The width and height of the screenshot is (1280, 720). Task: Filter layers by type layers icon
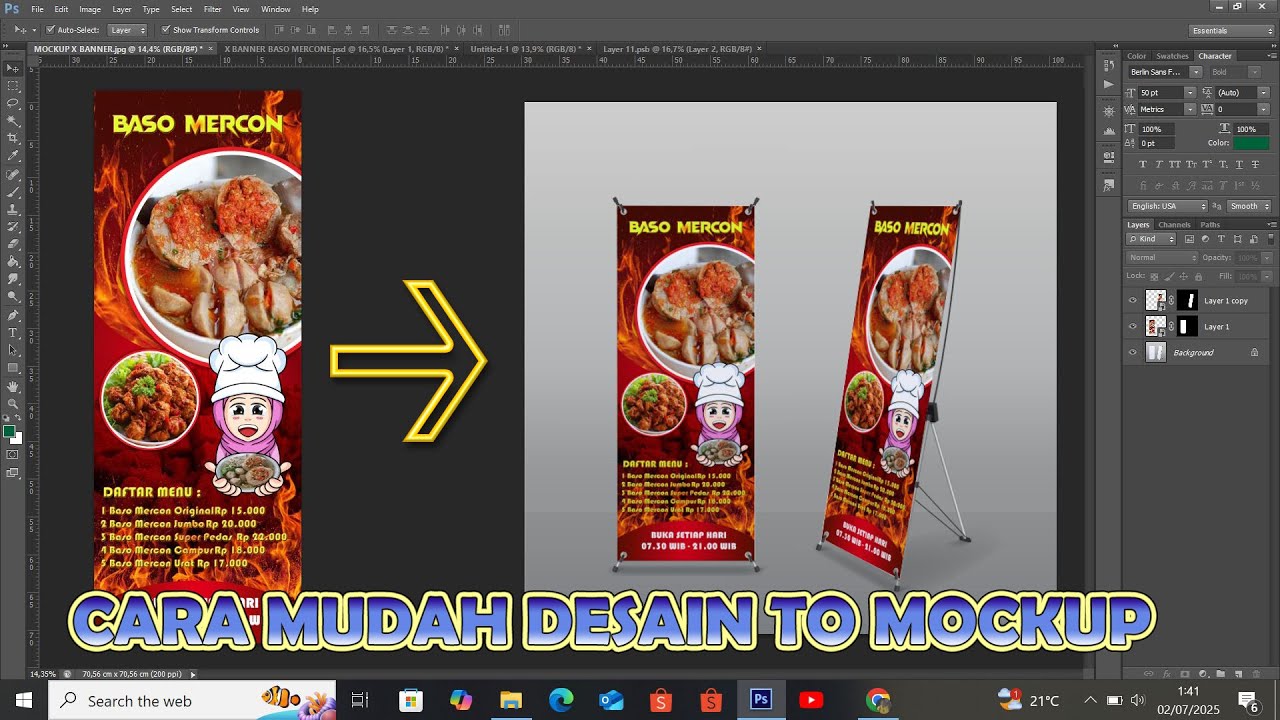(x=1221, y=239)
